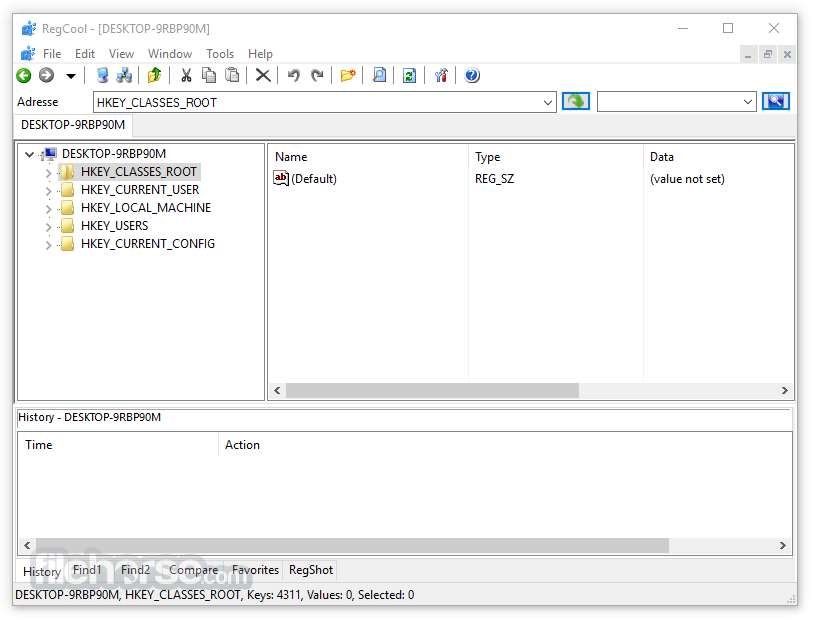Switch to the Compare tab

click(x=193, y=570)
